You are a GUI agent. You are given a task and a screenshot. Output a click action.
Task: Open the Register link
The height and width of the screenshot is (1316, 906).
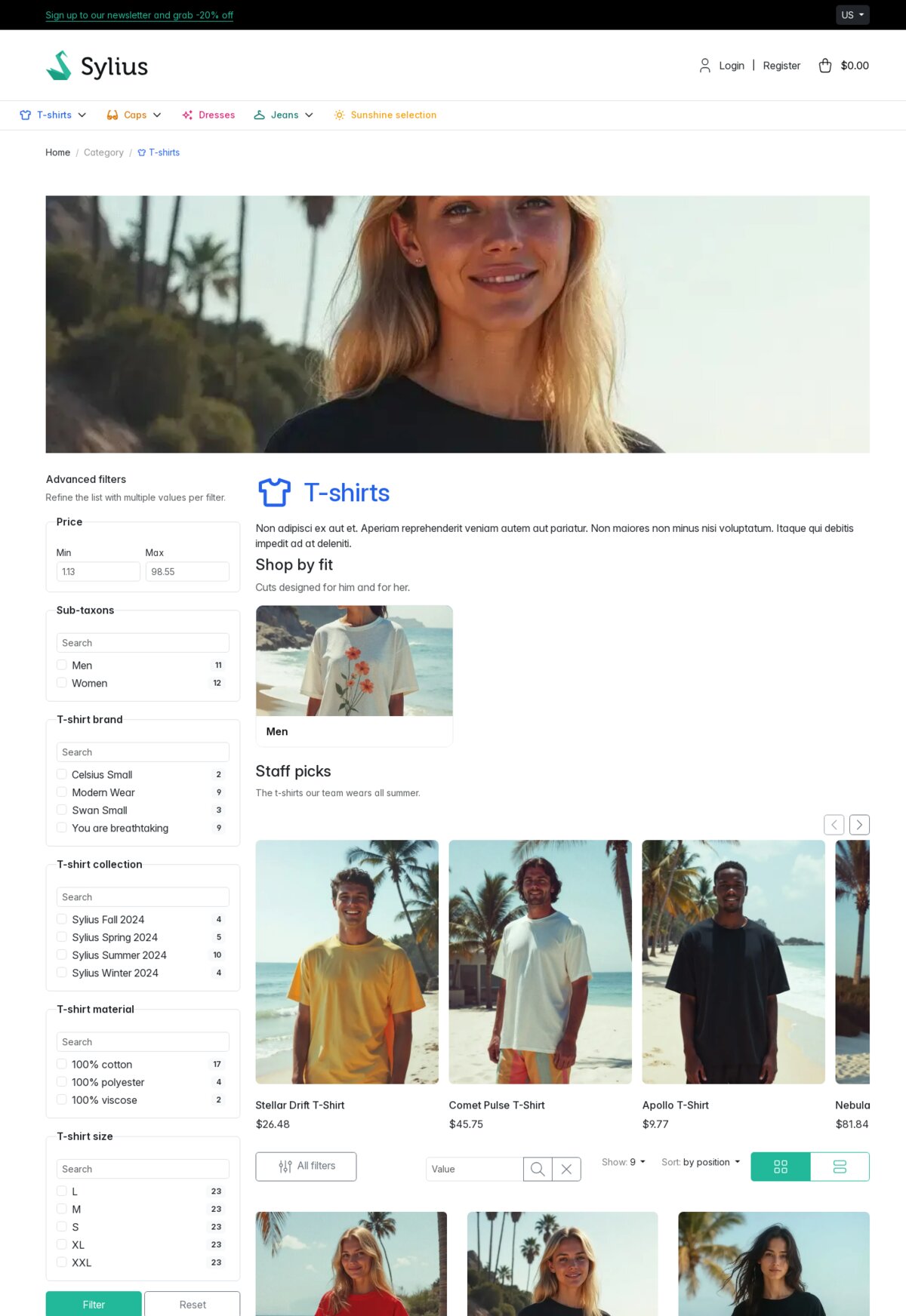coord(781,66)
